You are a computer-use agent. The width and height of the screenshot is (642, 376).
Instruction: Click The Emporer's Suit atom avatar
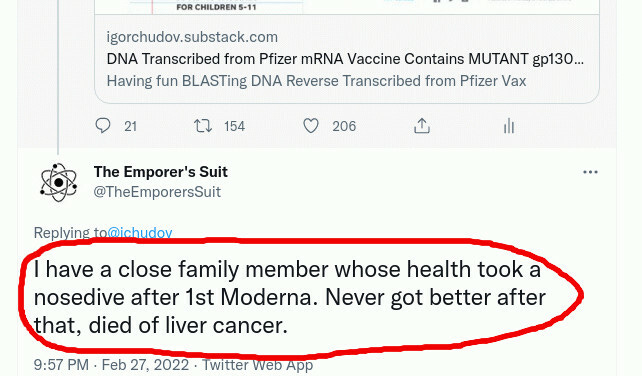[59, 183]
